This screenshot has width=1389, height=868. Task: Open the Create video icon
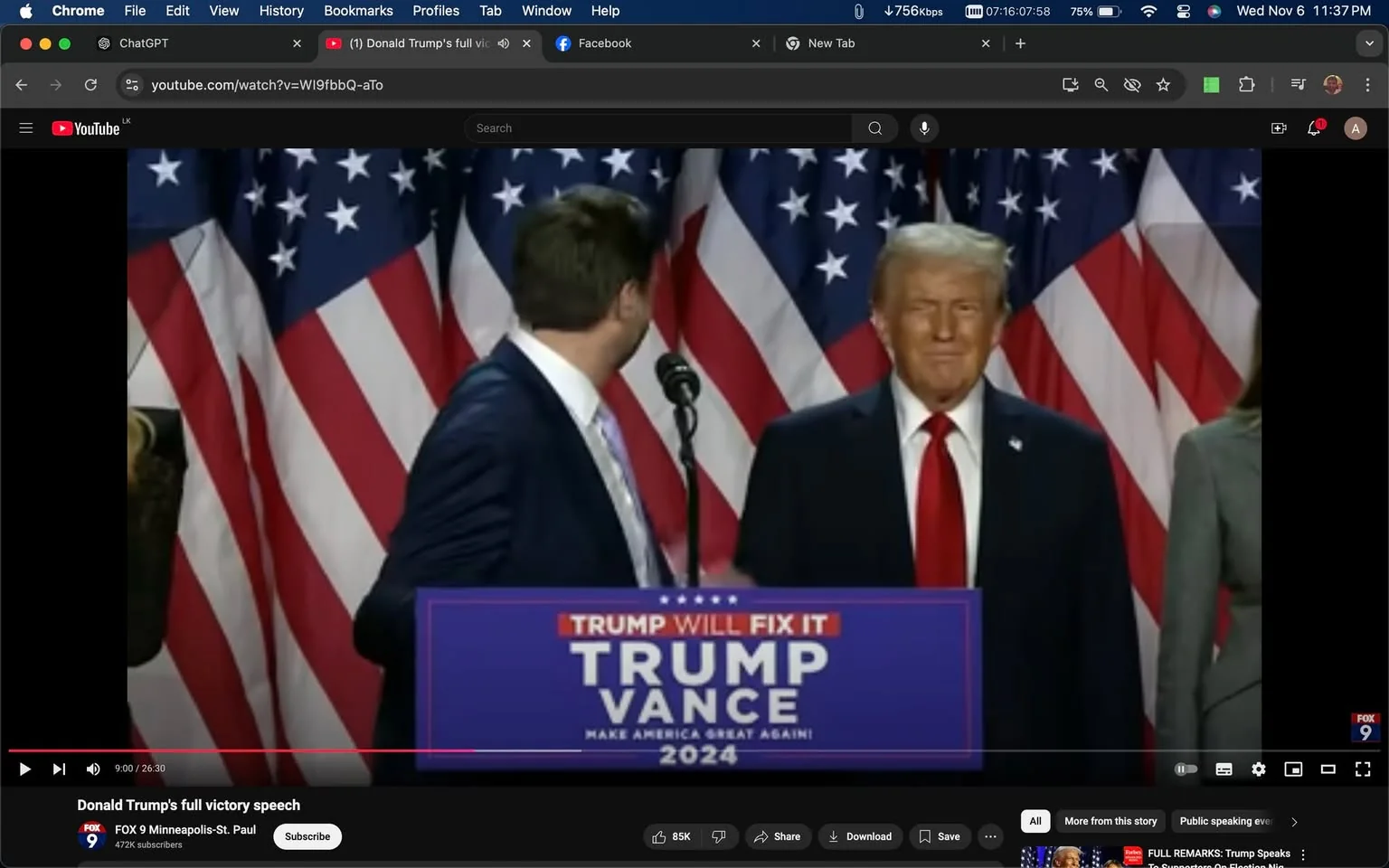[1279, 128]
